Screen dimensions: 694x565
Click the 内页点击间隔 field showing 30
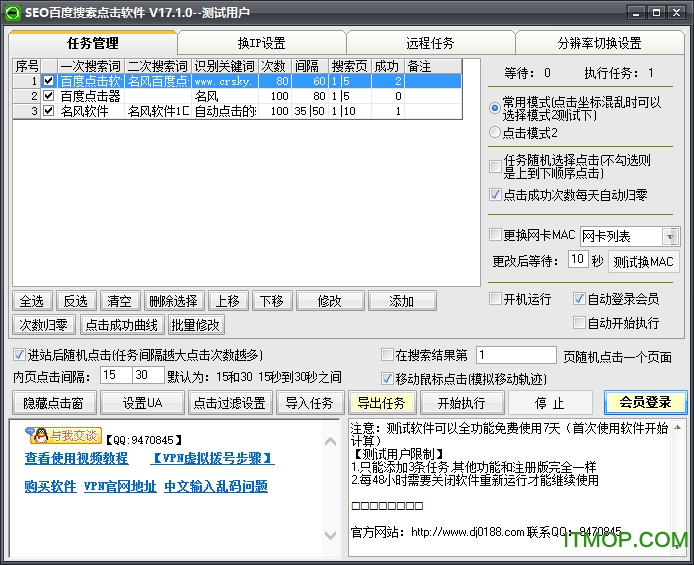coord(148,375)
